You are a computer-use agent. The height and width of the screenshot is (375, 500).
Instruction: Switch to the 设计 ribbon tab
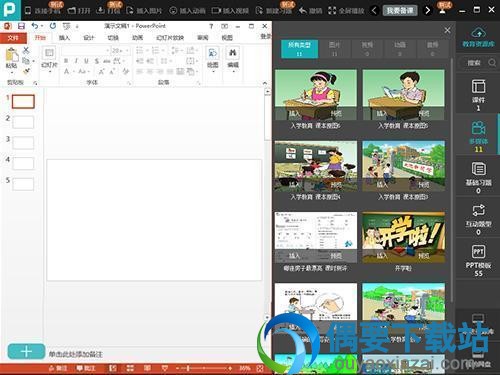pos(89,38)
